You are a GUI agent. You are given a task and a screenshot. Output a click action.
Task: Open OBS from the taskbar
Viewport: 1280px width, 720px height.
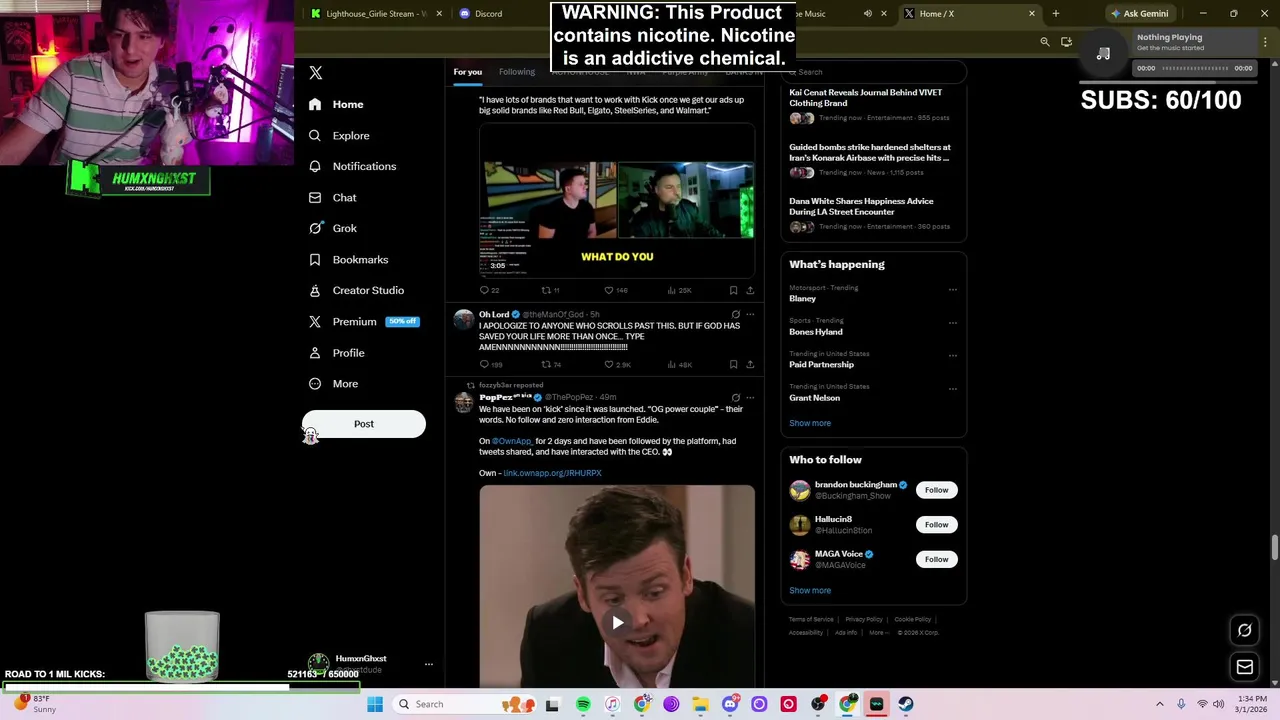click(818, 704)
